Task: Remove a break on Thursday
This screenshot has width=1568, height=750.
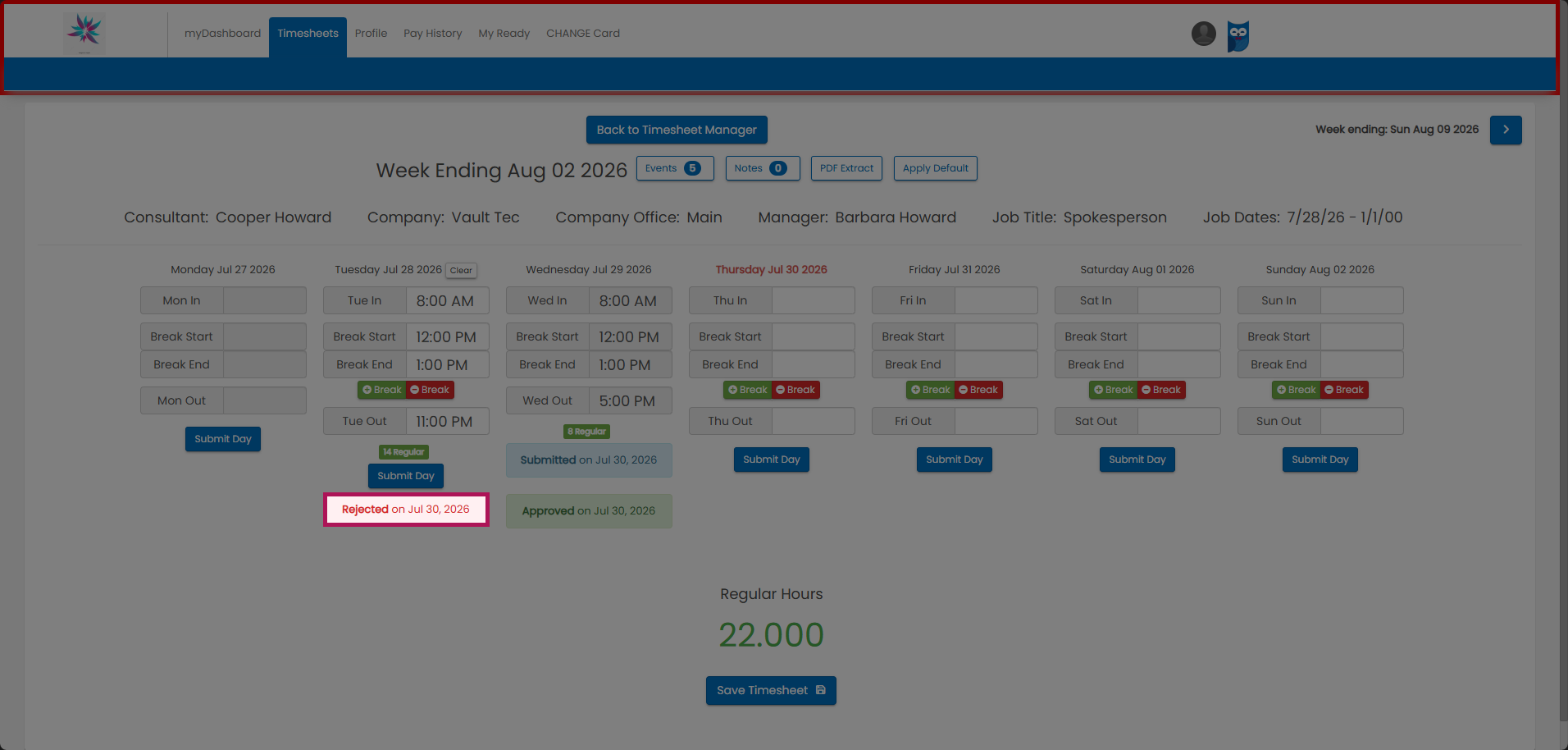Action: pyautogui.click(x=796, y=390)
